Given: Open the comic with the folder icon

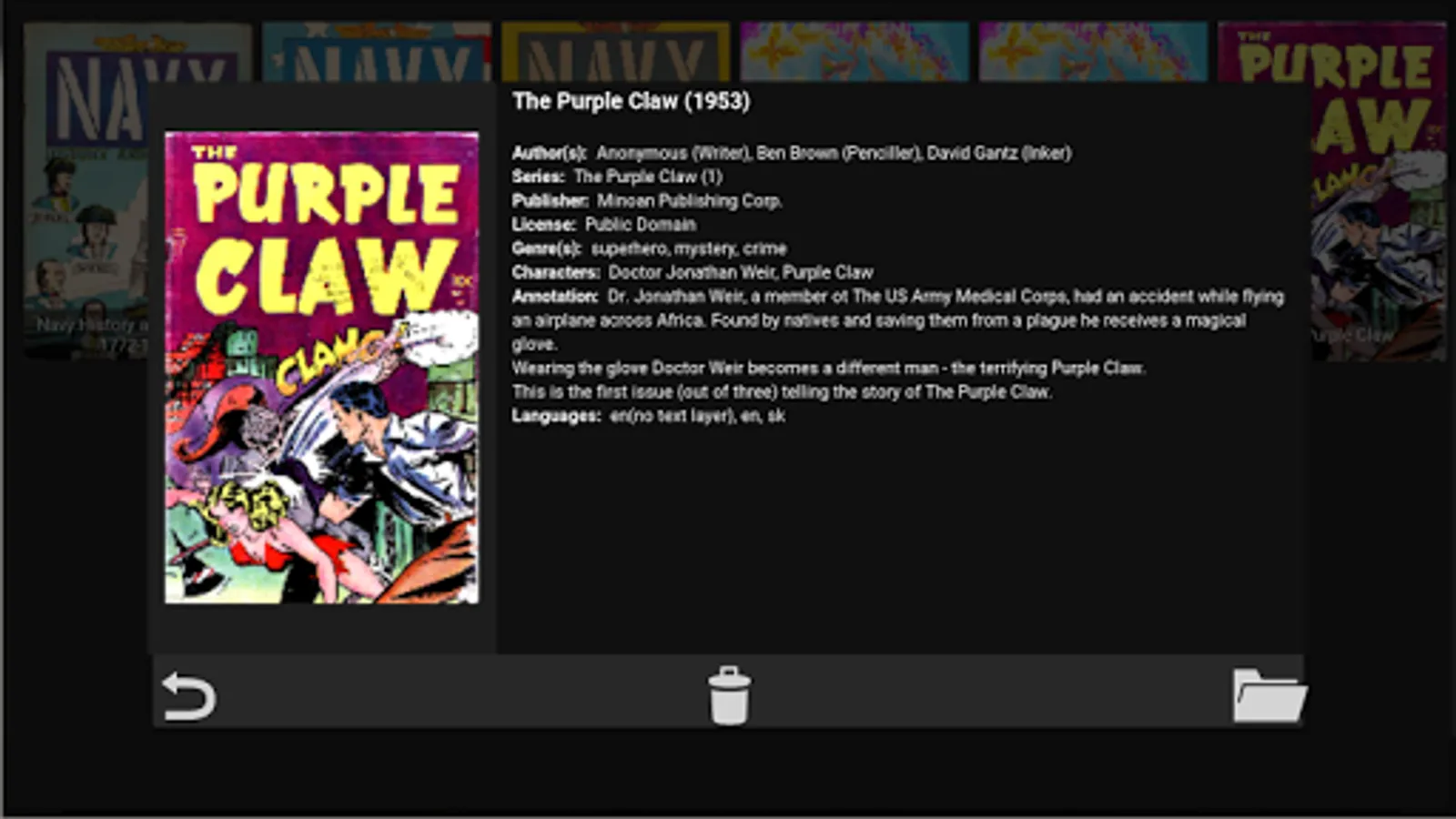Looking at the screenshot, I should [1269, 696].
